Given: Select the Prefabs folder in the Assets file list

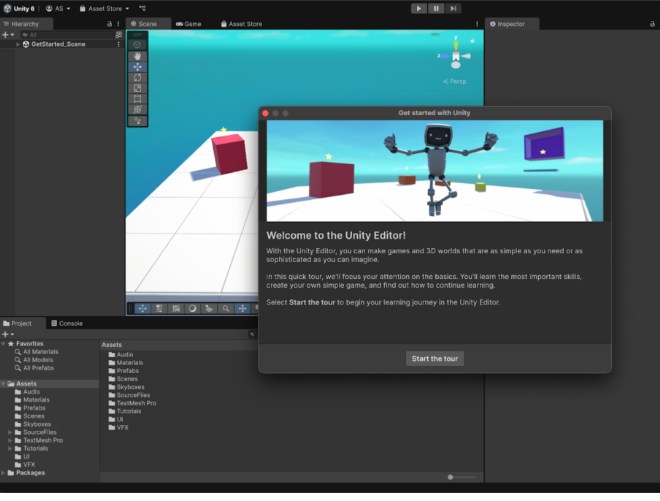Looking at the screenshot, I should 128,371.
